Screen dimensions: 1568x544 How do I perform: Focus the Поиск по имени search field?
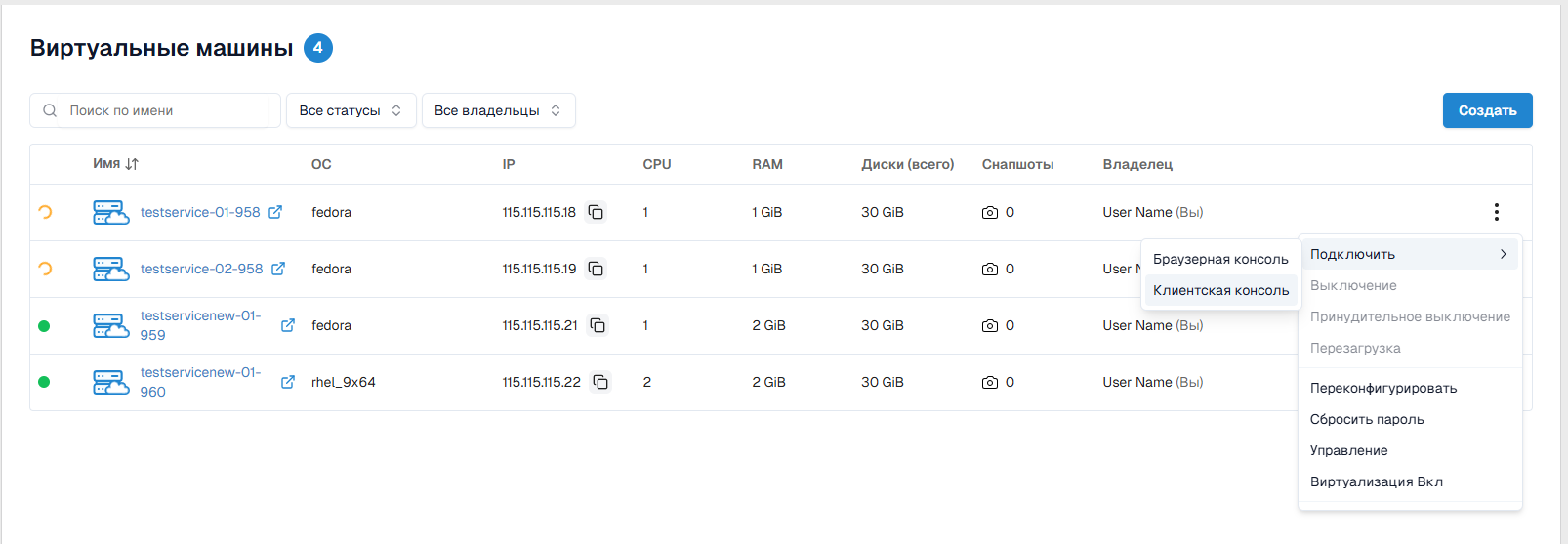point(166,110)
